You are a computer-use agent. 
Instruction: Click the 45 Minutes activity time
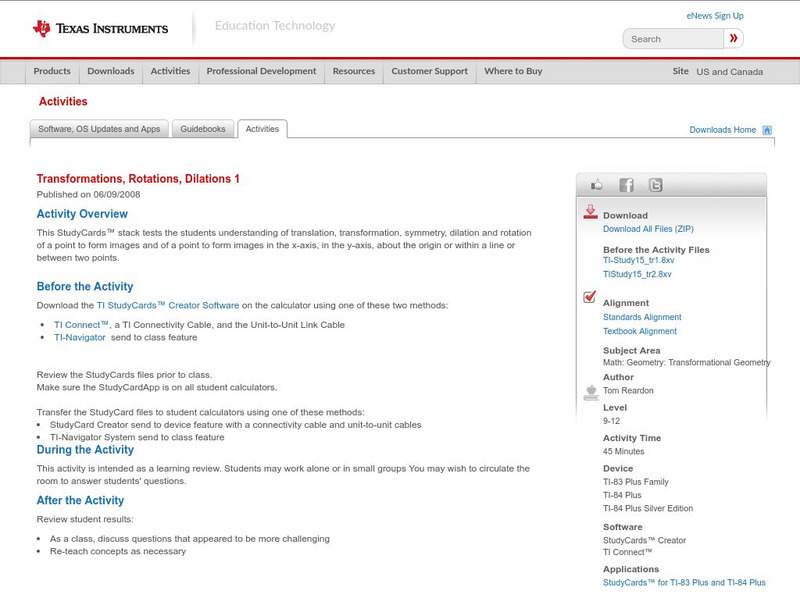(x=623, y=451)
